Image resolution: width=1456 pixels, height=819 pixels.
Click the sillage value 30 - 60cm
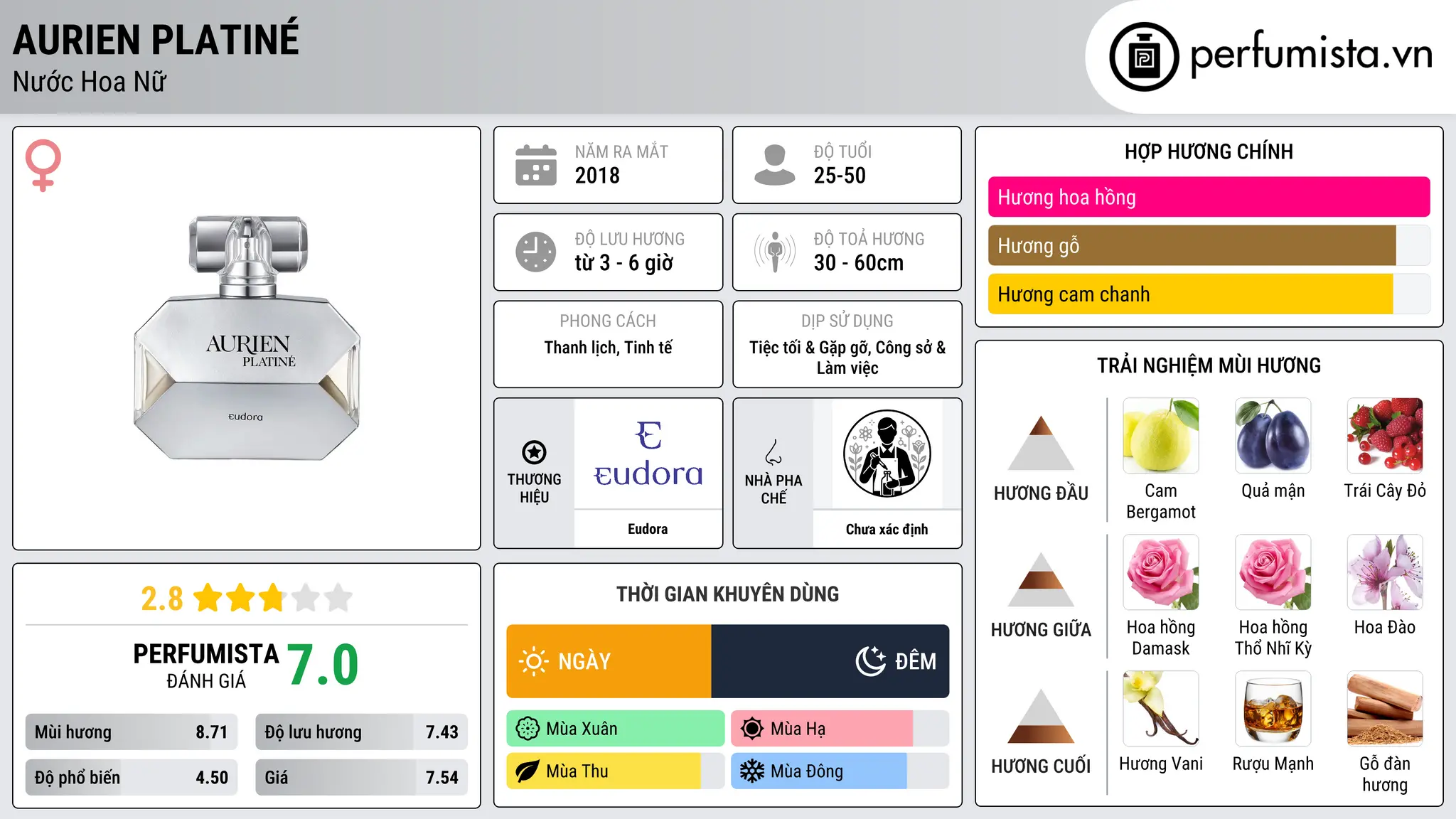(859, 263)
